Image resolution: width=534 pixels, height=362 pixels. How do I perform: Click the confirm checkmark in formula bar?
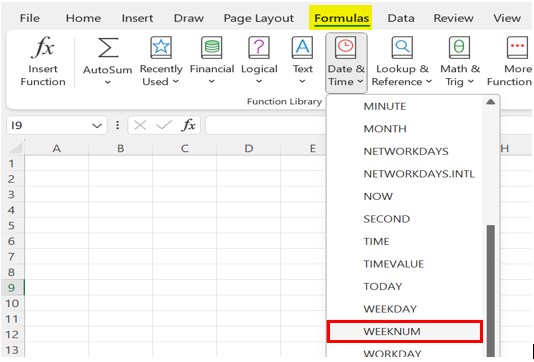click(164, 126)
